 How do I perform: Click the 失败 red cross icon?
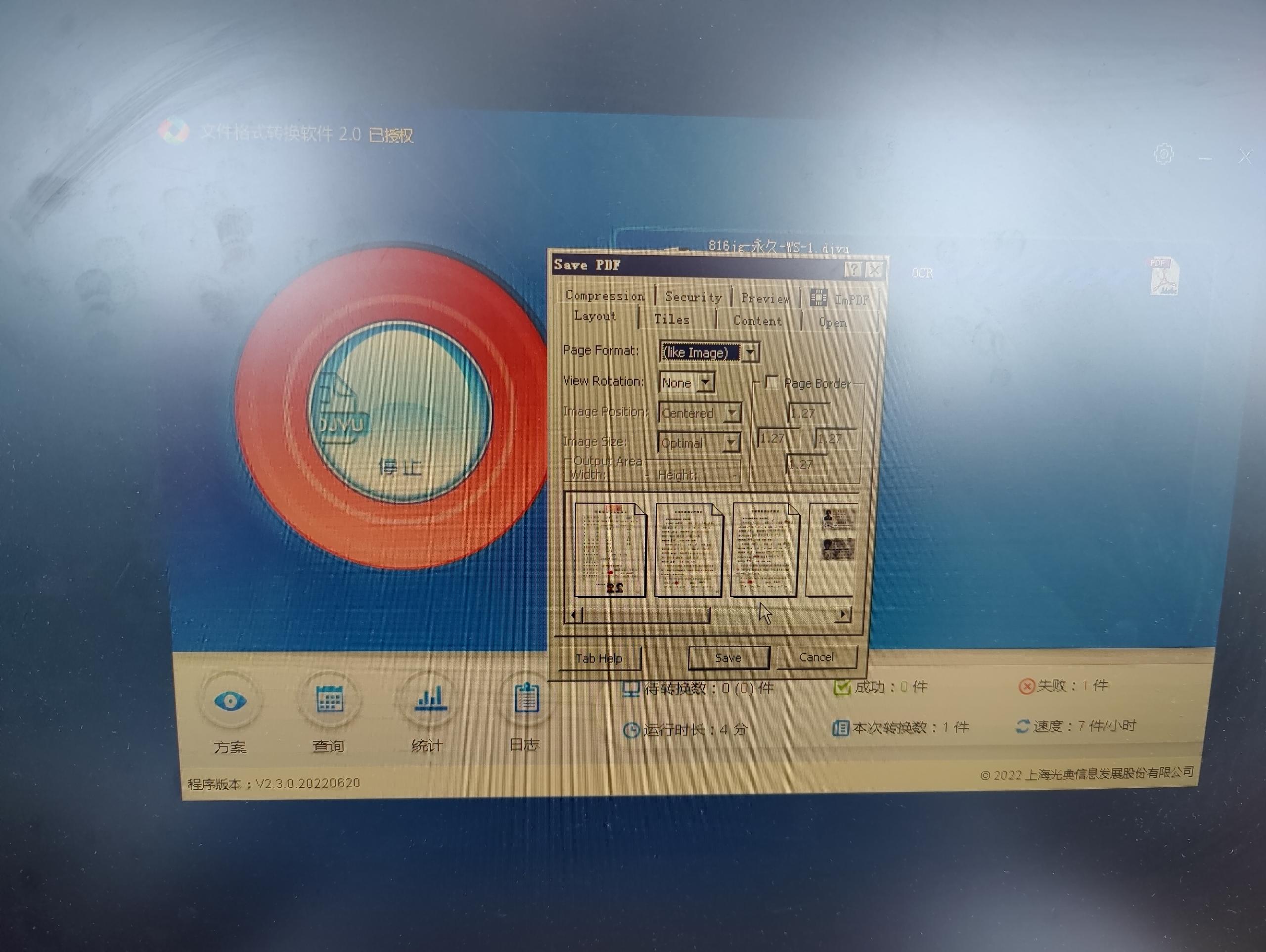tap(1027, 686)
